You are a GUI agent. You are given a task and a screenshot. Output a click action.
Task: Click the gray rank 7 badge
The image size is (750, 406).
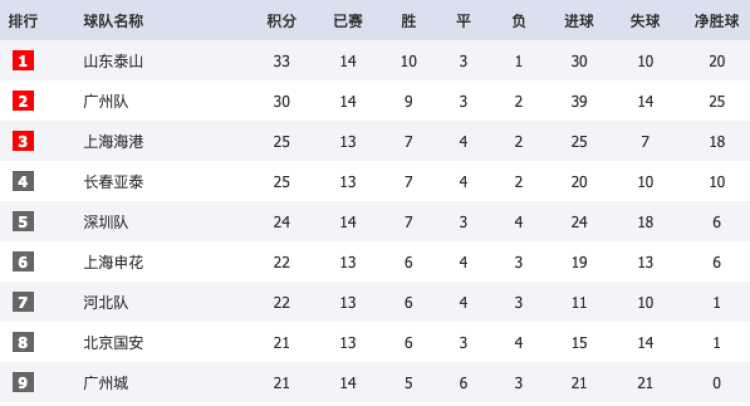pos(24,302)
